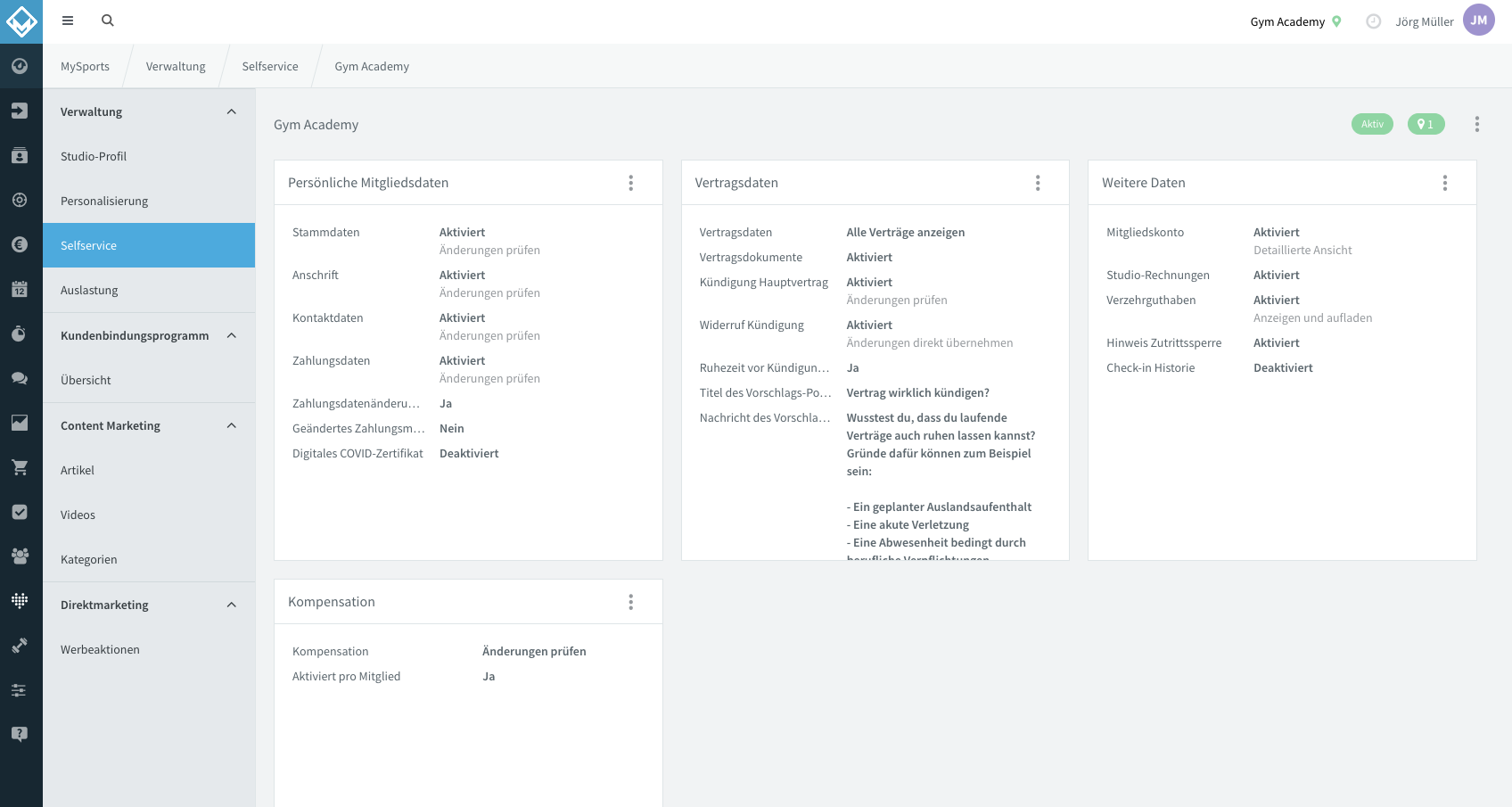Screen dimensions: 1512x807
Task: Collapse the Direktmarketing section chevron
Action: point(232,605)
